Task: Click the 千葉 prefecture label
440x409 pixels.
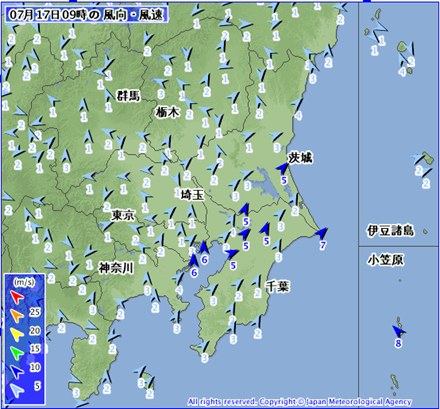Action: (278, 286)
